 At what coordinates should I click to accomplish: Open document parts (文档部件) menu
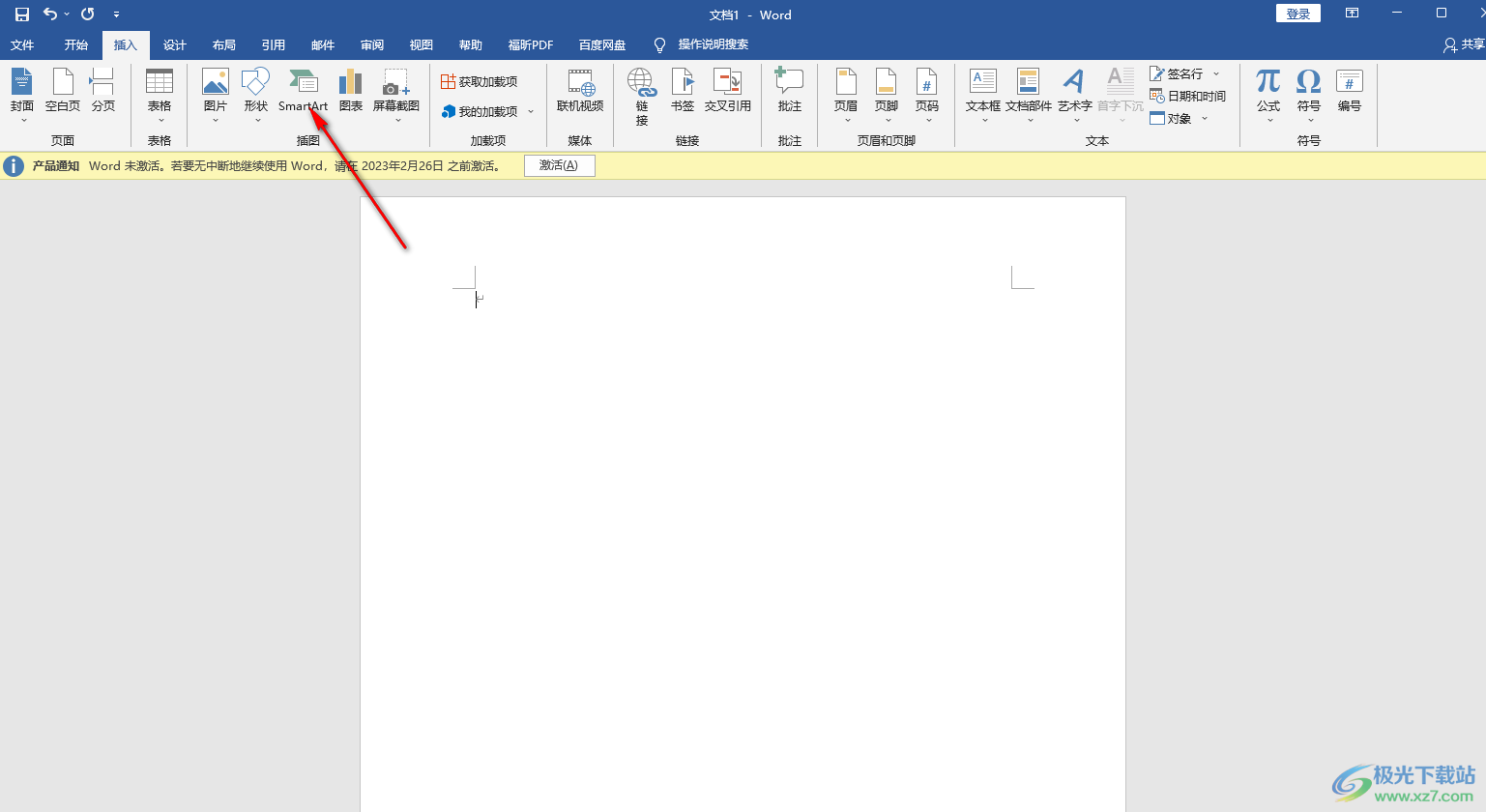point(1029,95)
